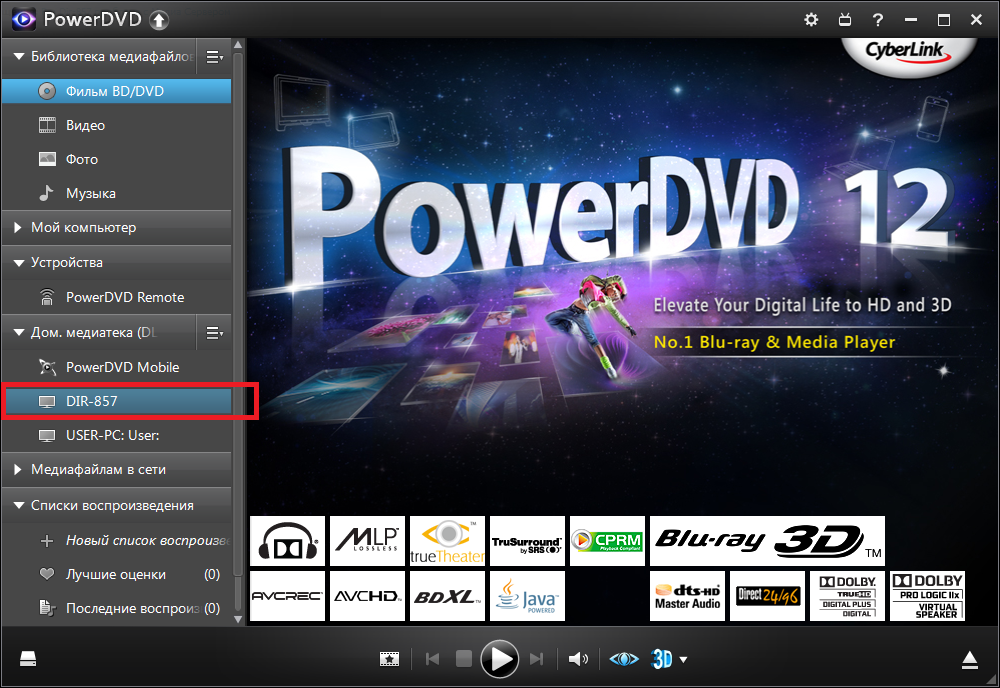Mute the volume speaker icon
This screenshot has height=688, width=1000.
click(578, 659)
